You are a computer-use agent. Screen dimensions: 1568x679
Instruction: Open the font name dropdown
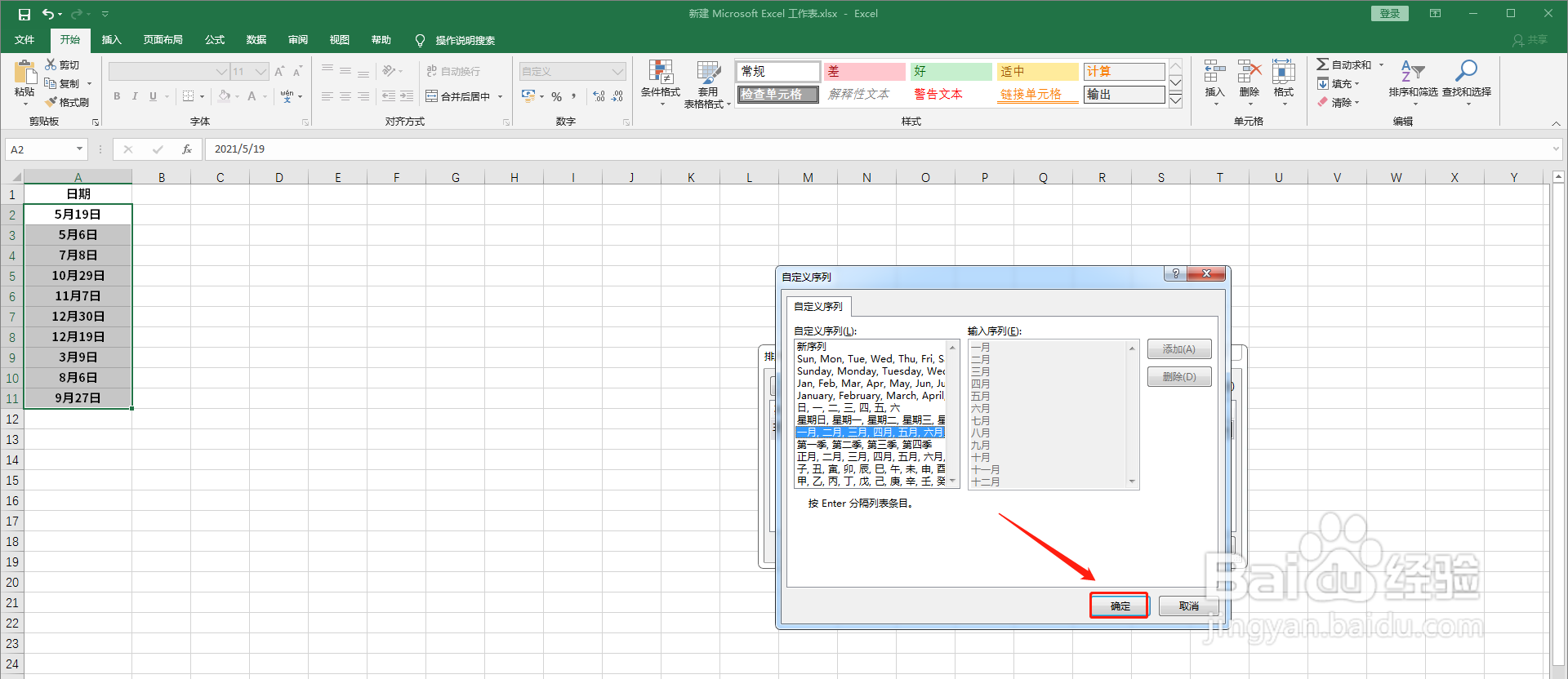pos(221,72)
